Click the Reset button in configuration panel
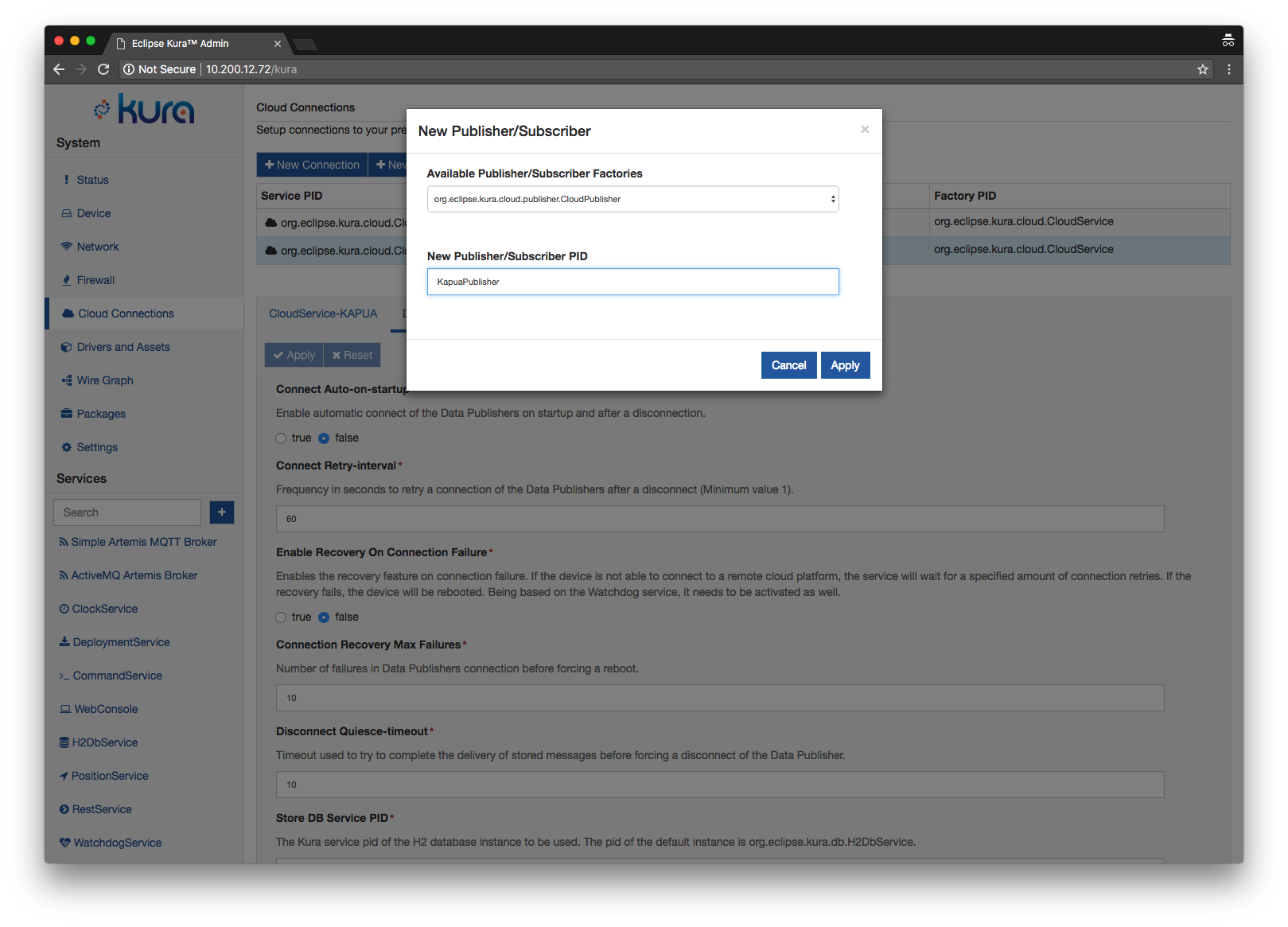The width and height of the screenshot is (1288, 927). coord(352,355)
